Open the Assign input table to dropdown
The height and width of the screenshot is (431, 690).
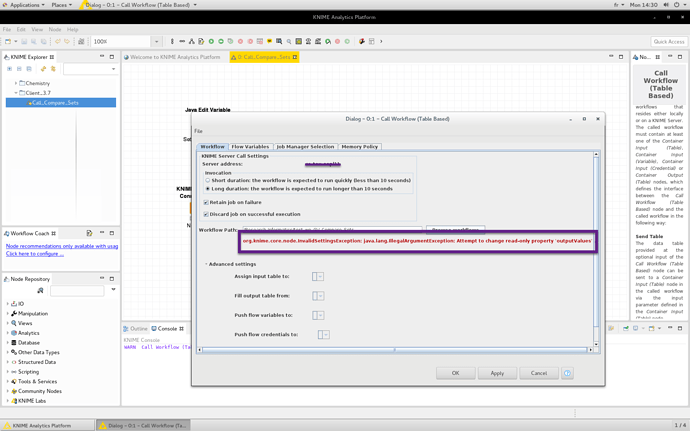[x=318, y=276]
